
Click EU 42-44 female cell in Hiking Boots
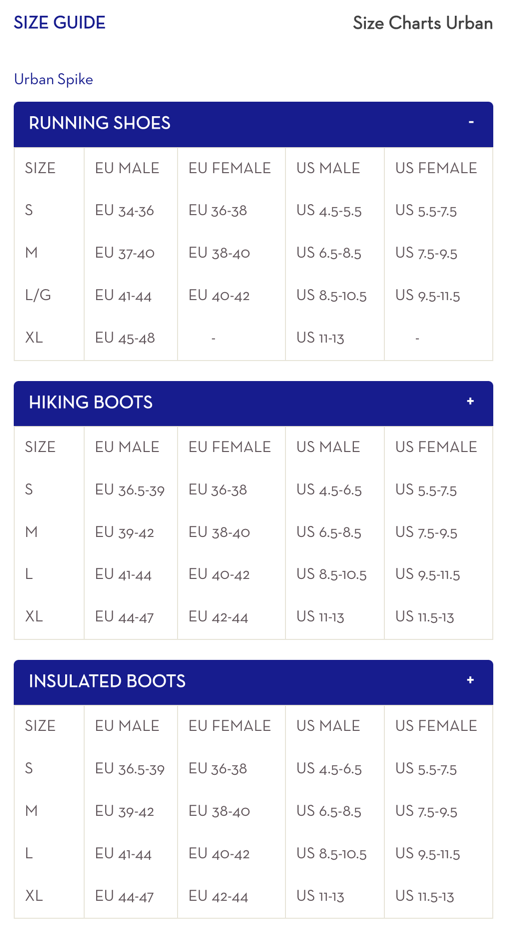218,616
